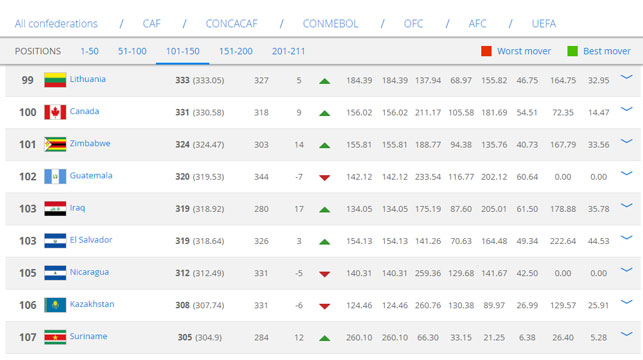Click the Nicaragua flag icon
This screenshot has height=360, width=643.
(55, 273)
